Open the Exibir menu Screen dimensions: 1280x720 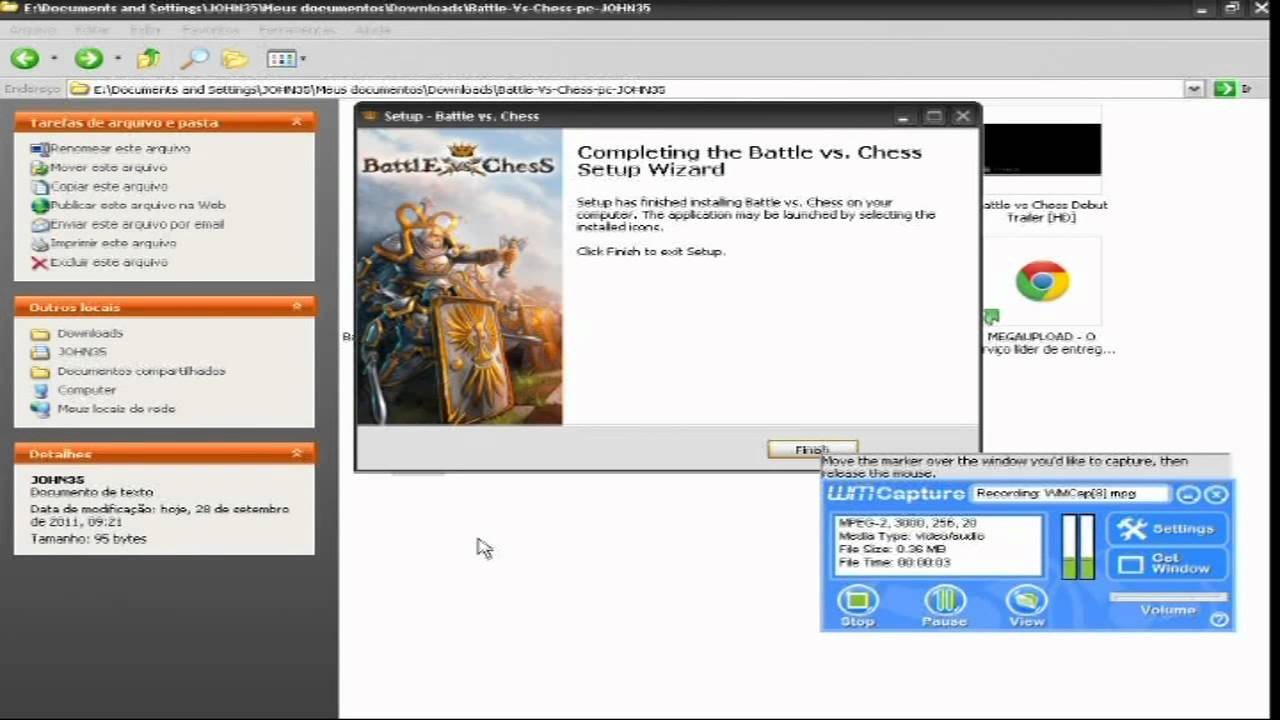tap(145, 30)
